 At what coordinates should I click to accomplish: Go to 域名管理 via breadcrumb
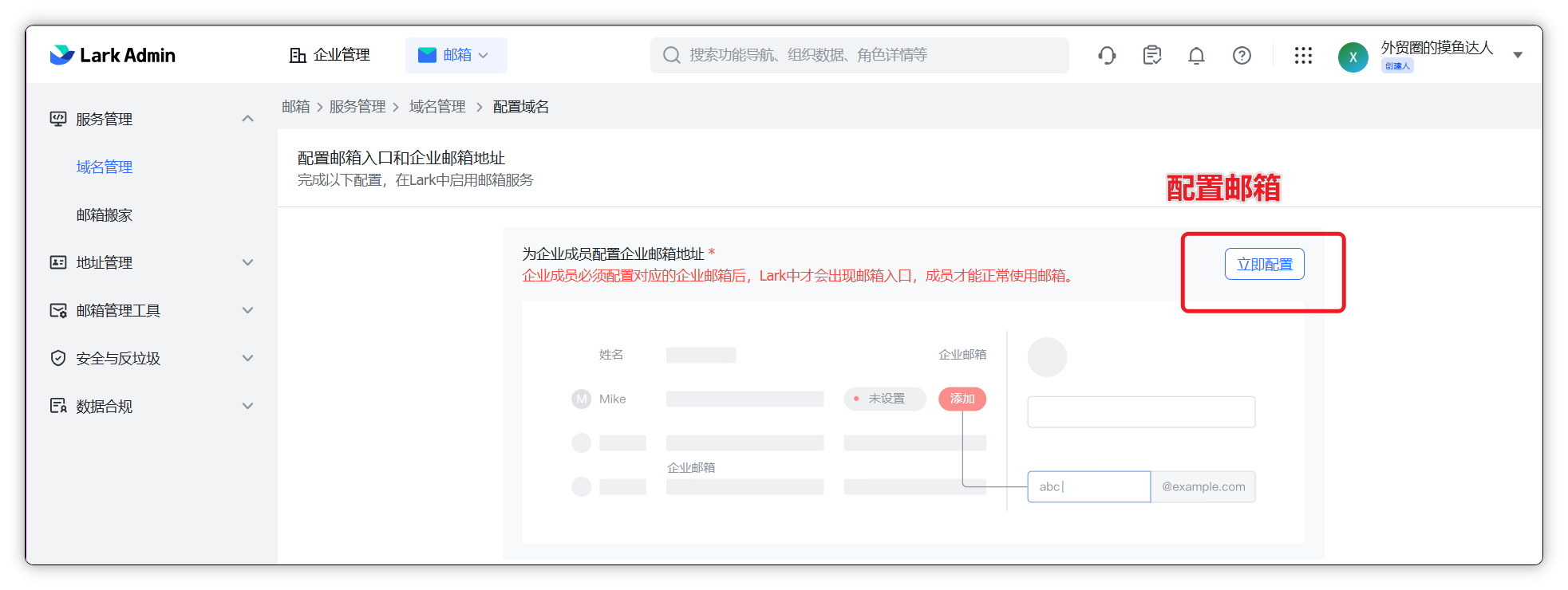coord(437,107)
